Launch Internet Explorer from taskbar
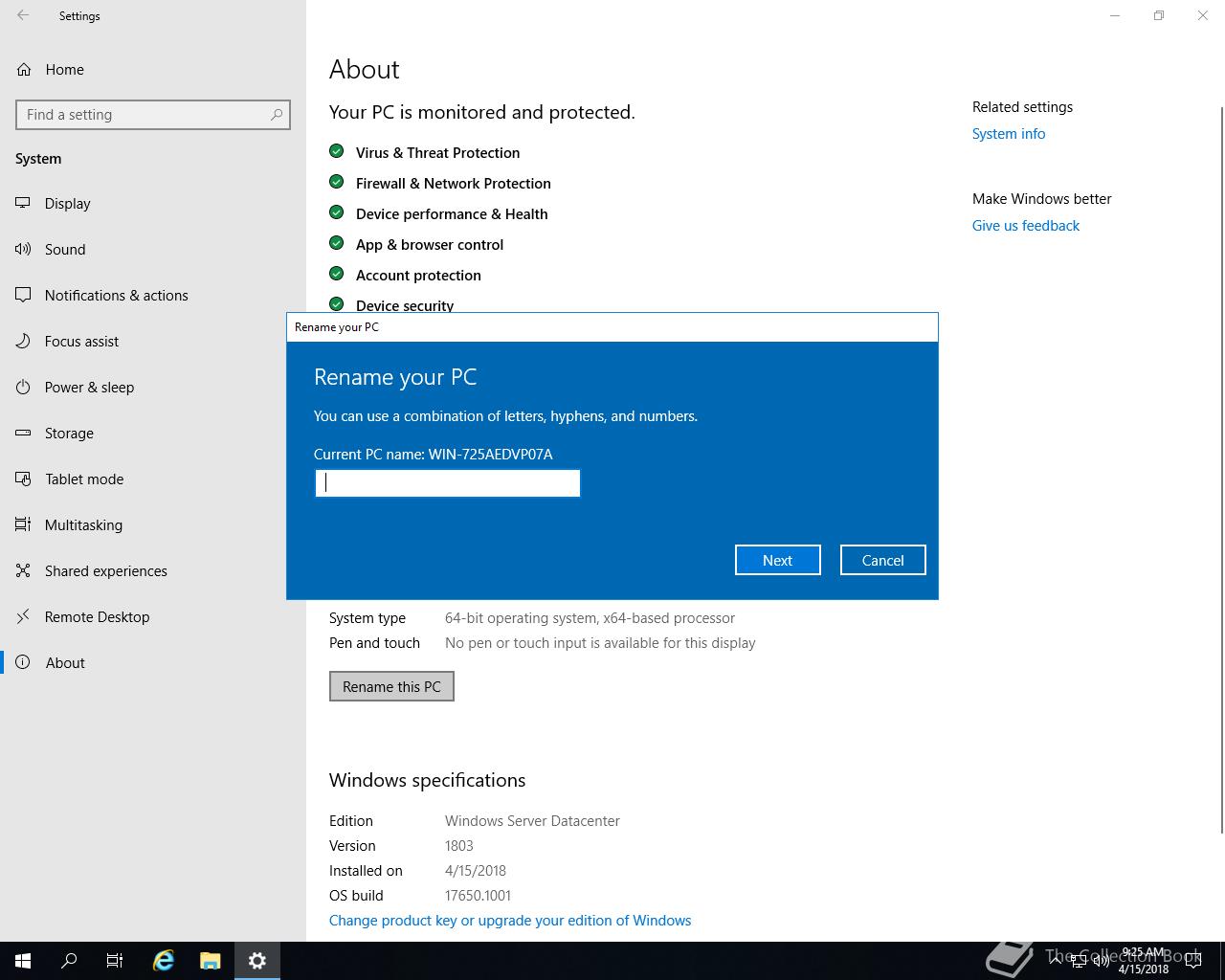The width and height of the screenshot is (1225, 980). click(x=164, y=961)
